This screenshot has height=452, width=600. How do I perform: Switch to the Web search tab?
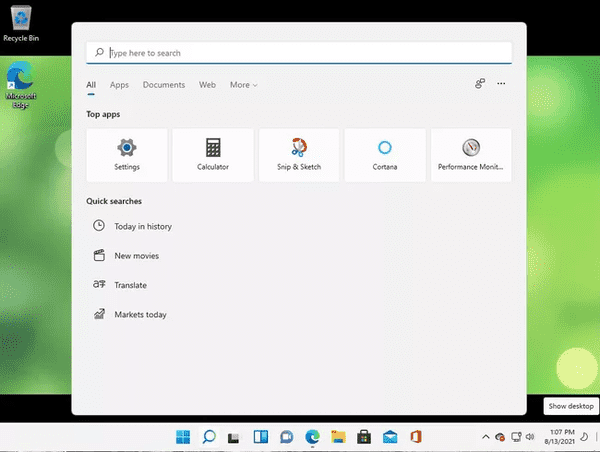click(207, 85)
